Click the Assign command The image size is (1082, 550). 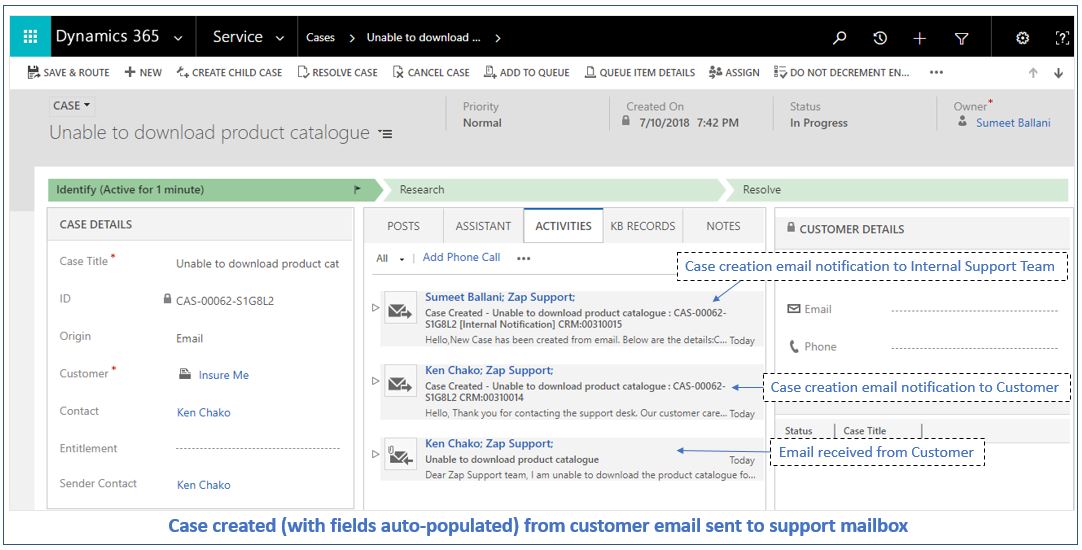(734, 72)
